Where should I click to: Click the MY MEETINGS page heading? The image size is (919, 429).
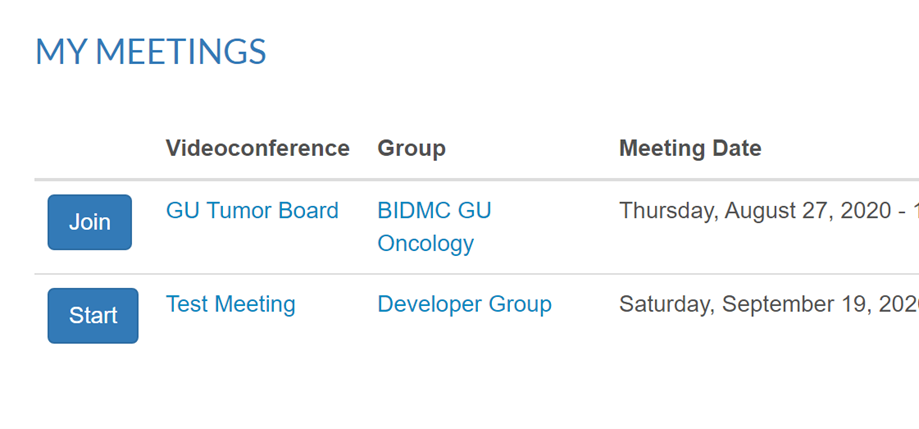tap(151, 52)
